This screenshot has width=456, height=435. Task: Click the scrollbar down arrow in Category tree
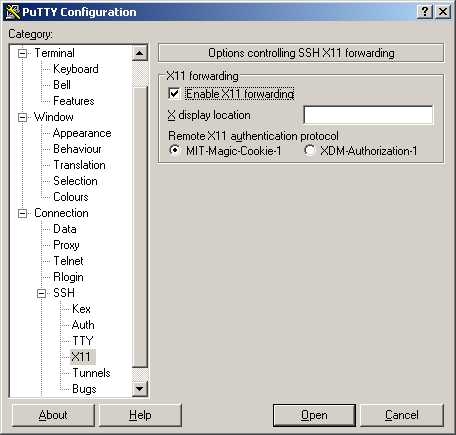pyautogui.click(x=140, y=388)
